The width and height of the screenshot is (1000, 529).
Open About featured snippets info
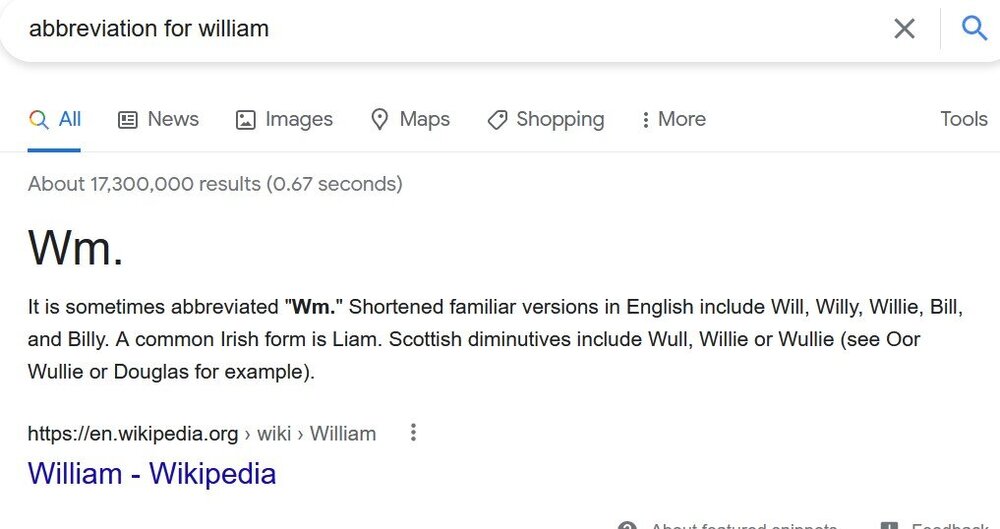pos(730,525)
